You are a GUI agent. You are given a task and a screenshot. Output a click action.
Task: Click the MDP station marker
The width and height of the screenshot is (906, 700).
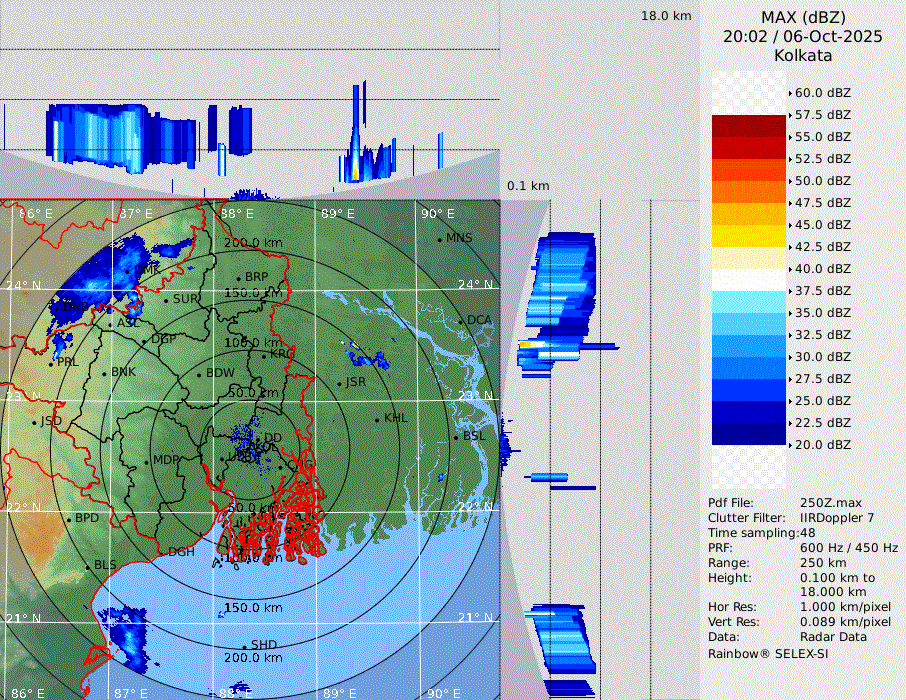(x=146, y=461)
